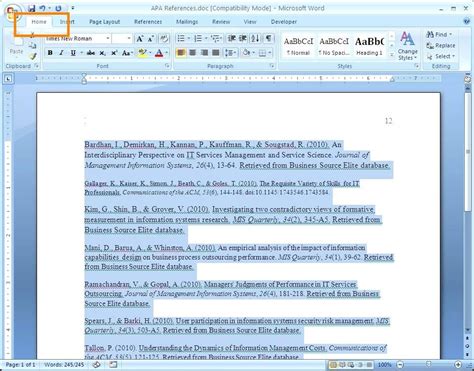This screenshot has height=371, width=474.
Task: Click the Subscript icon
Action: coord(103,53)
